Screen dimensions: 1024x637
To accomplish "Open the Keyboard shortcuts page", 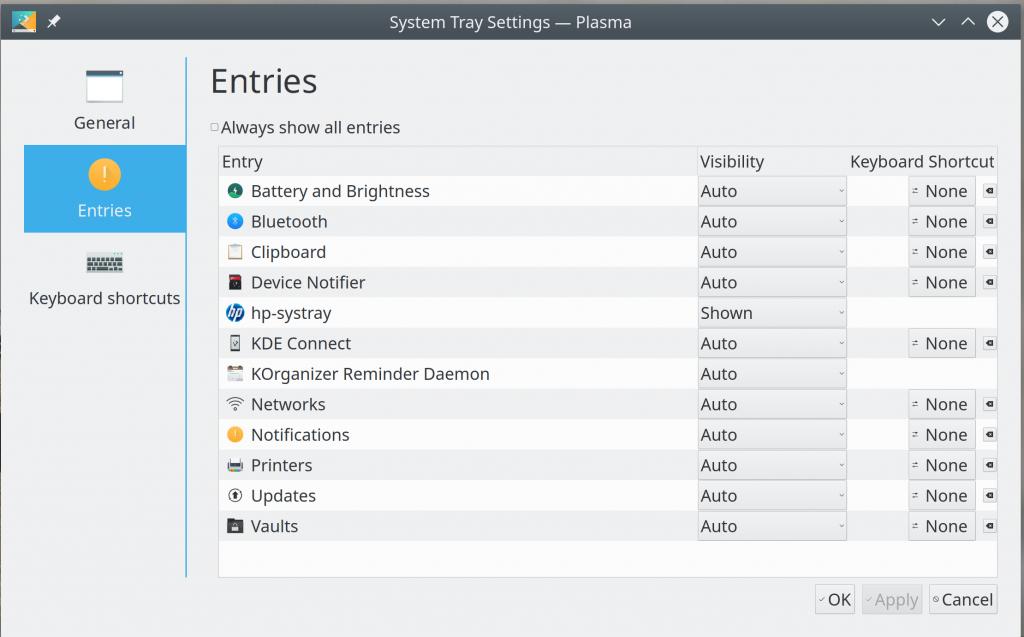I will click(x=104, y=277).
